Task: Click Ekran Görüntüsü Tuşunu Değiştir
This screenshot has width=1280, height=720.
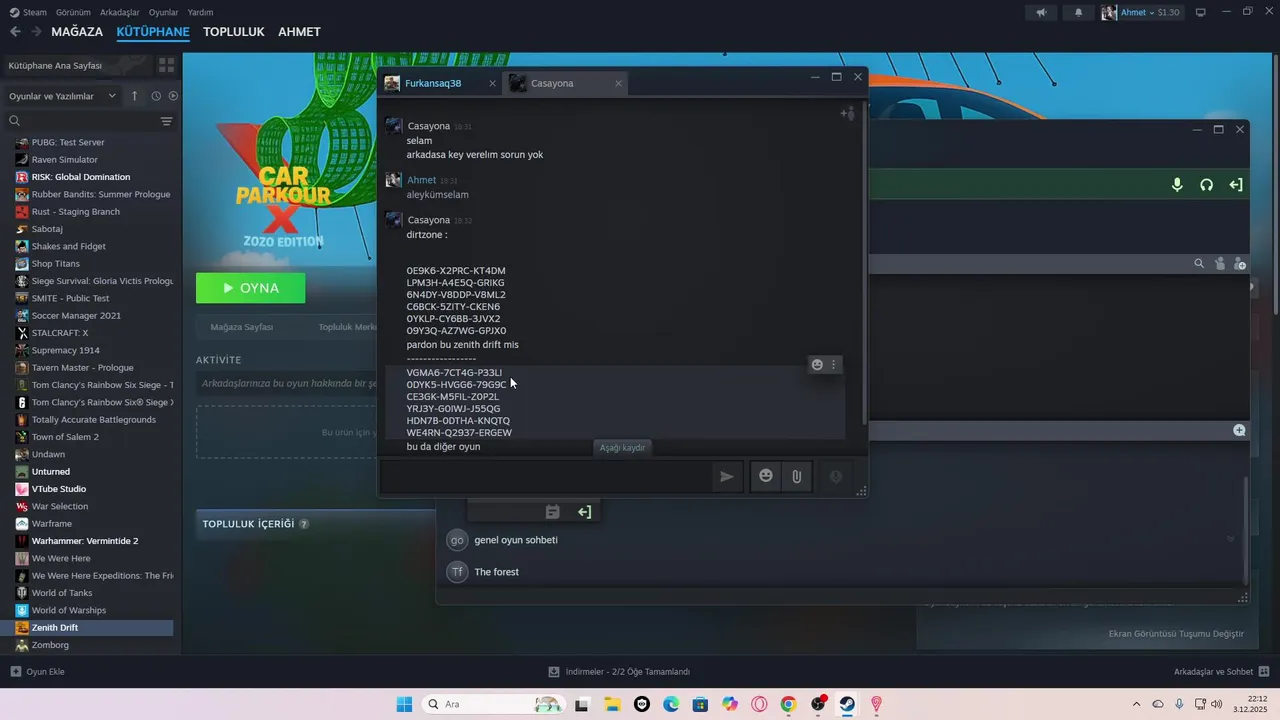Action: (1176, 634)
